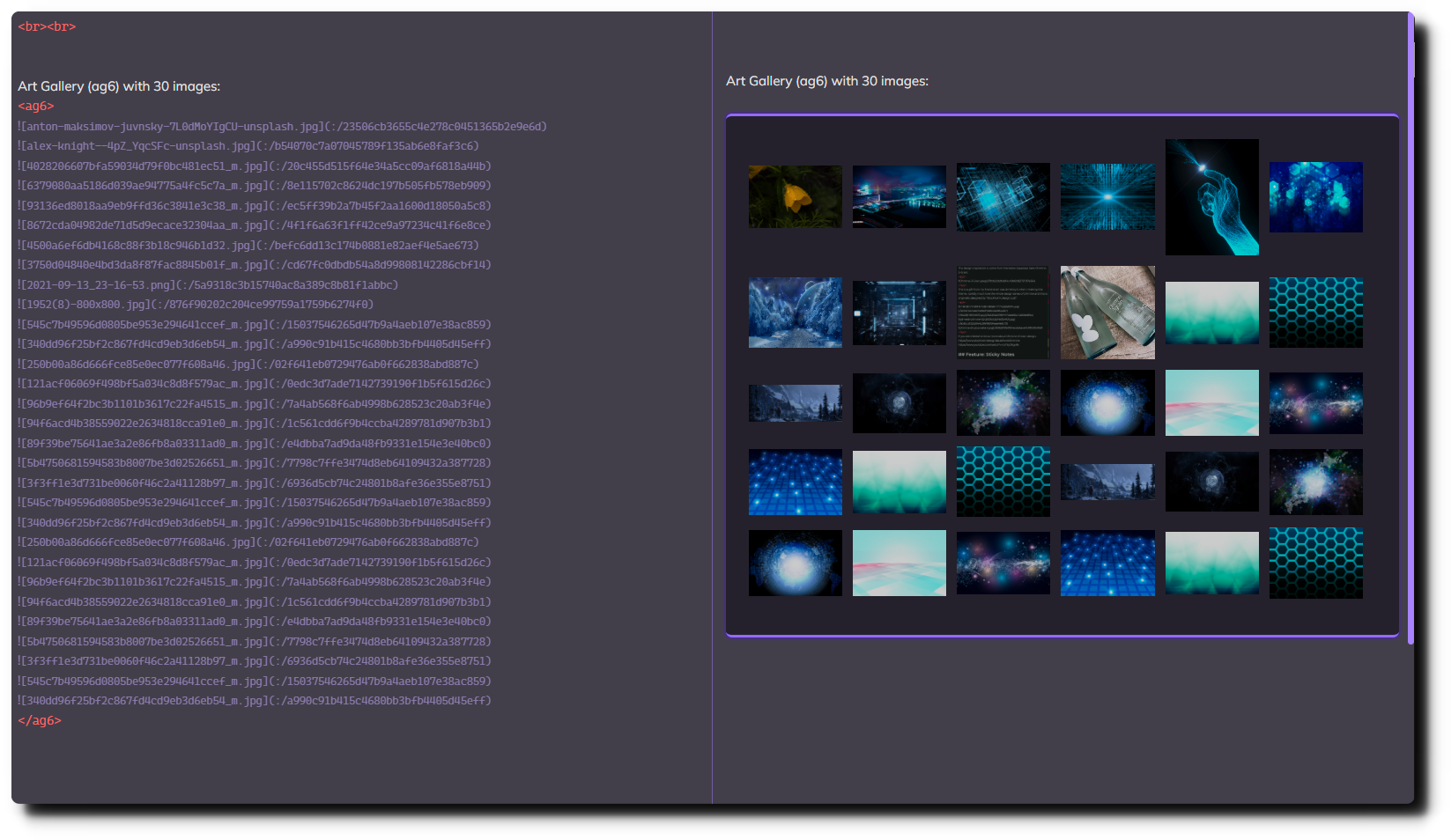
Task: Click the line starting 8672cda04982de71
Action: pos(254,225)
